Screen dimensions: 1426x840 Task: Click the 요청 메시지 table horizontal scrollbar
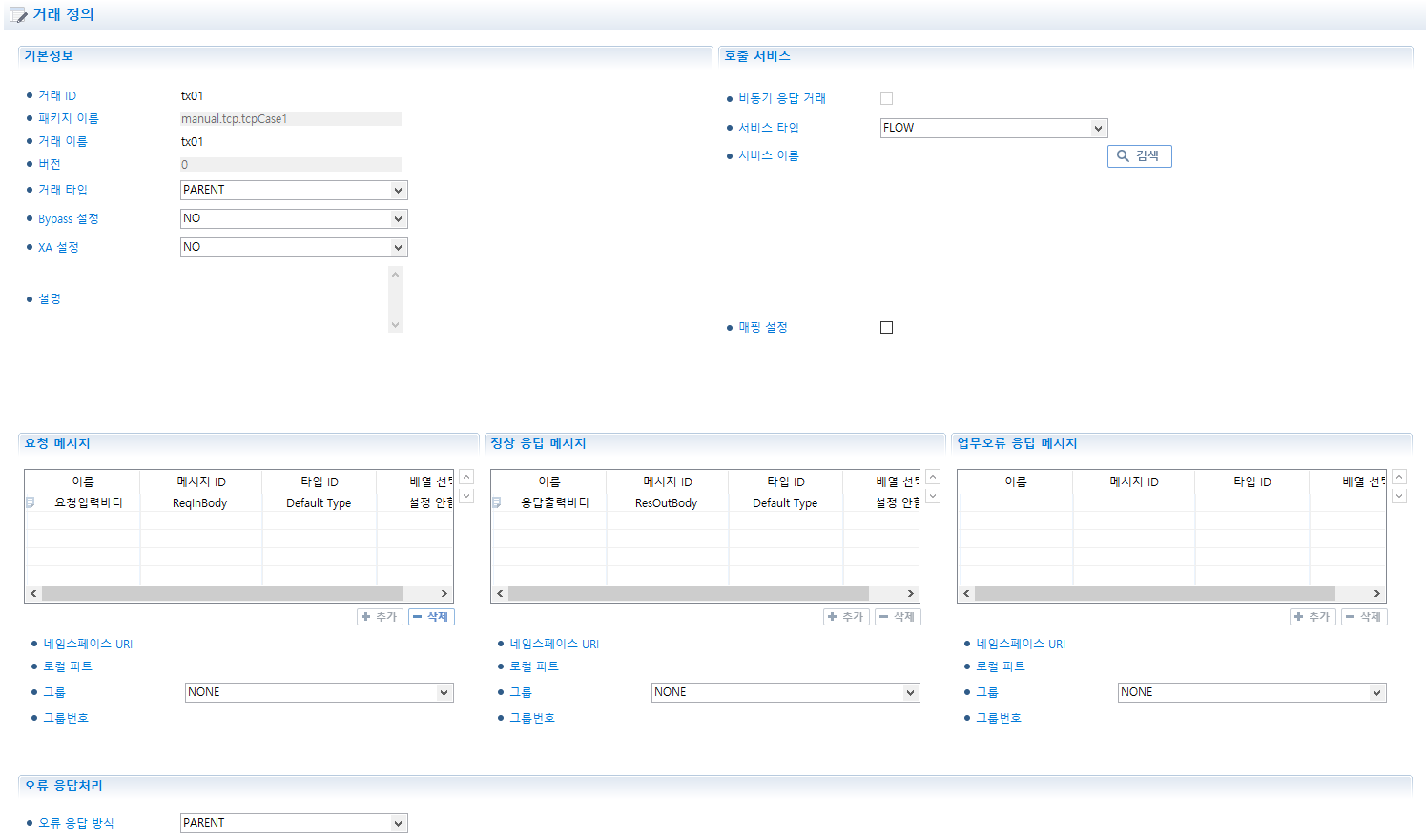pyautogui.click(x=221, y=594)
